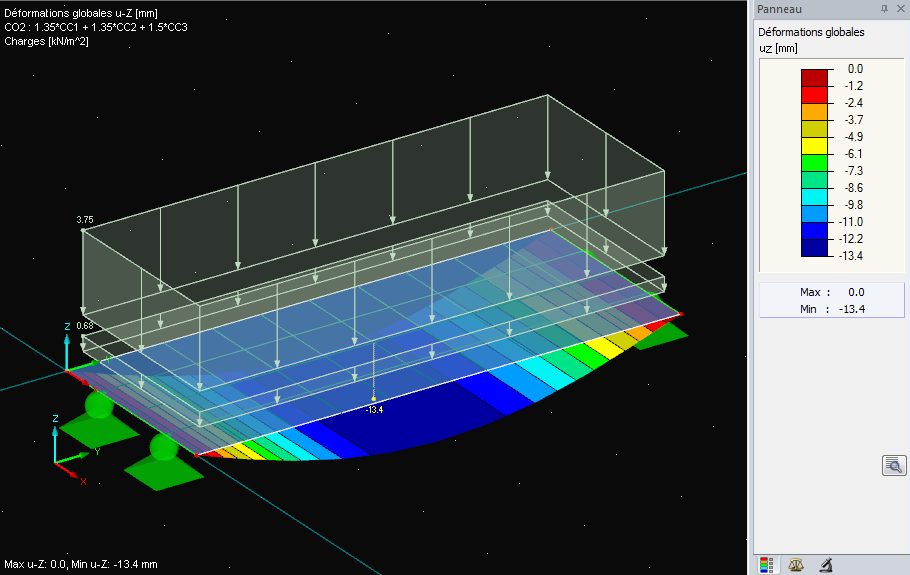This screenshot has height=575, width=910.
Task: Pin the Panneau panel with the pushpin
Action: (x=884, y=9)
